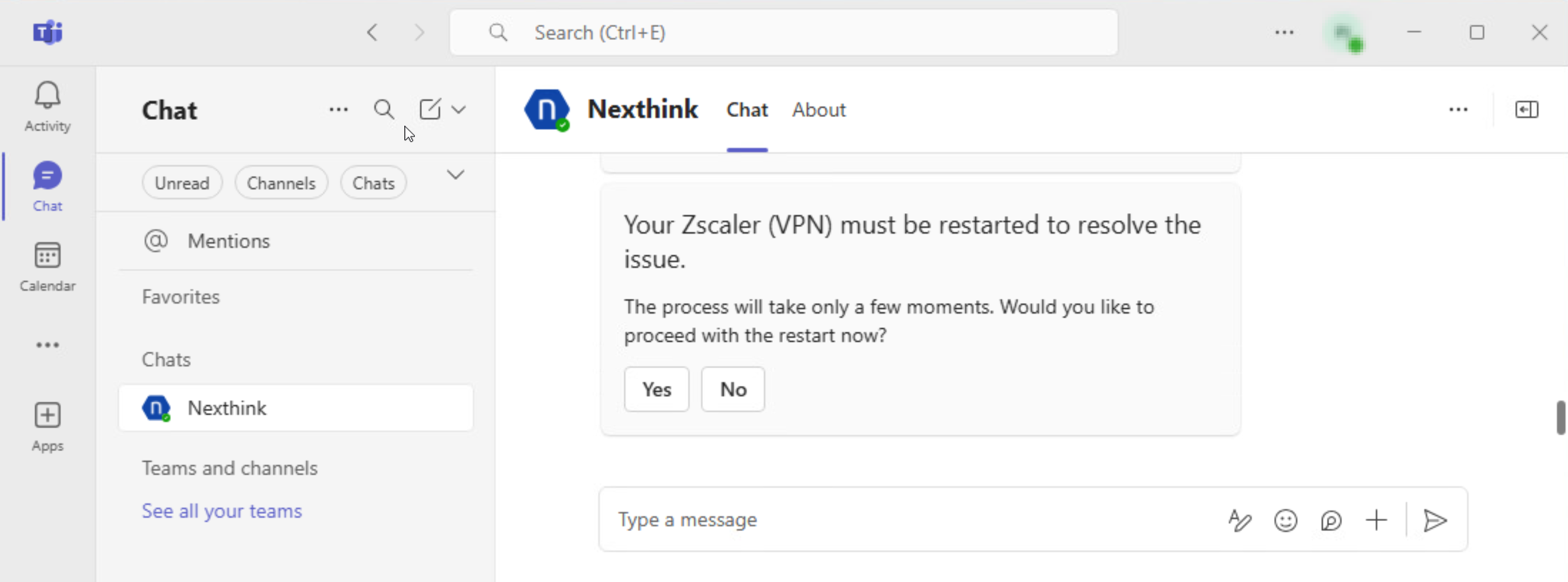Screen dimensions: 1568x582
Task: Switch to the About tab
Action: coord(818,110)
